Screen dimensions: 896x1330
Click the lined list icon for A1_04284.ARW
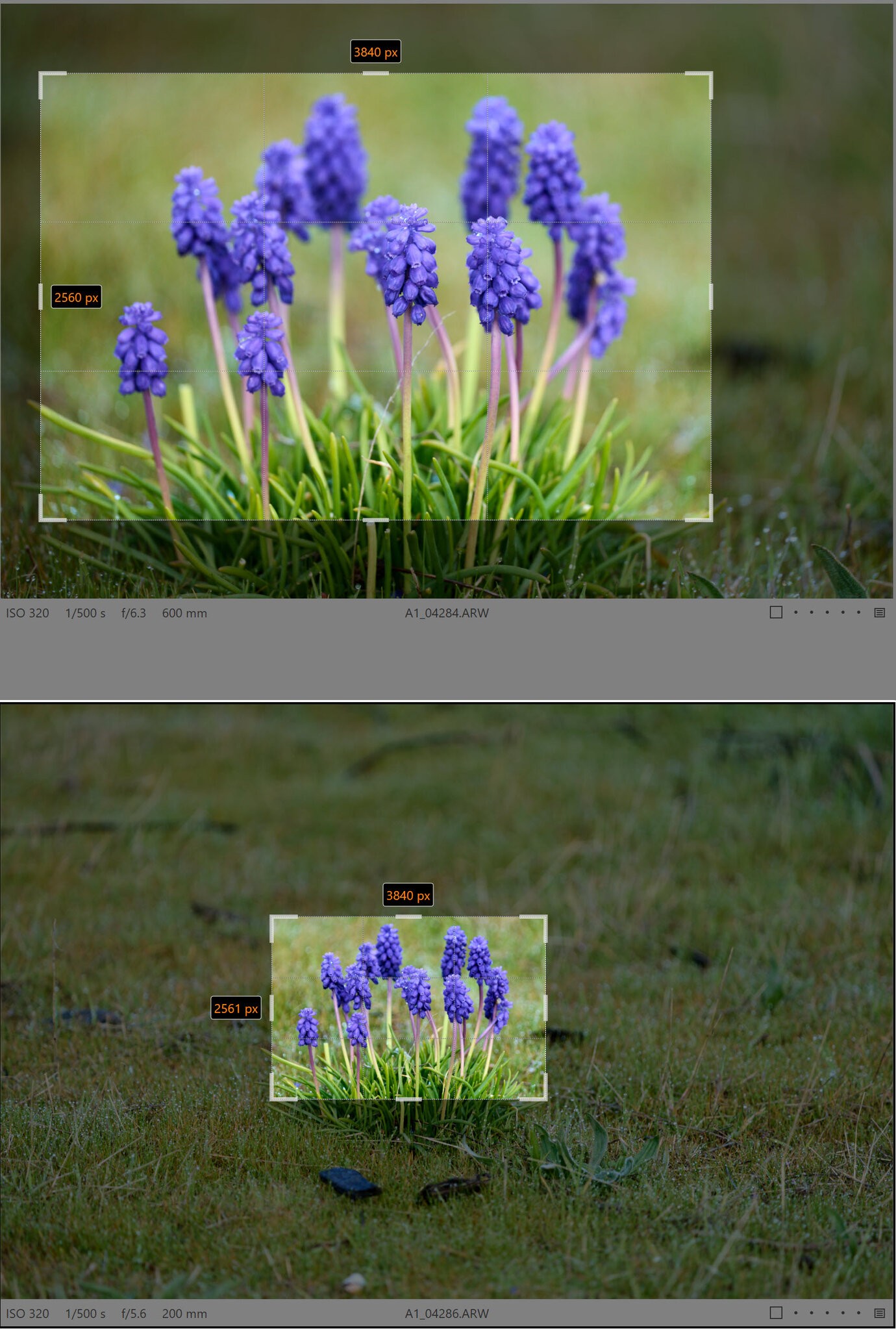tap(879, 612)
